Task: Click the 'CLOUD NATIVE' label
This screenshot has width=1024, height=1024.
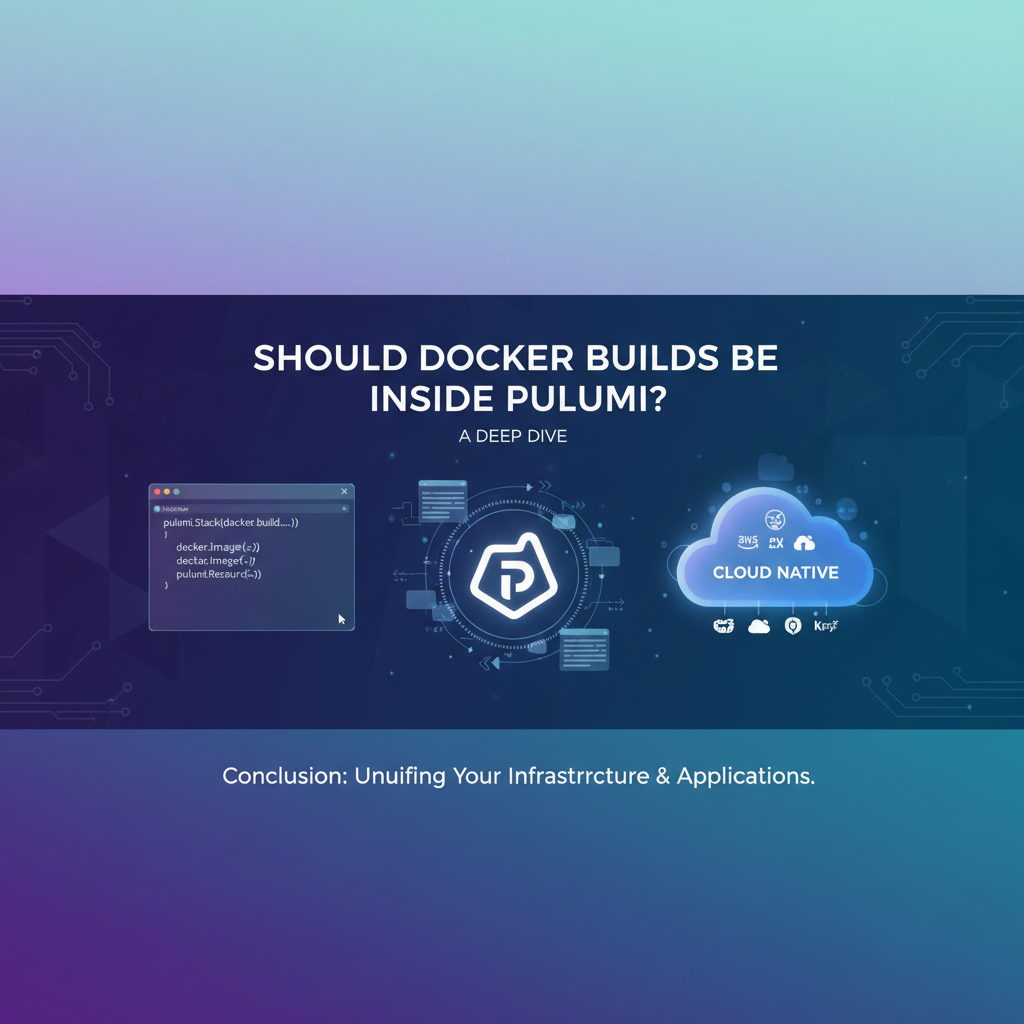Action: tap(776, 573)
